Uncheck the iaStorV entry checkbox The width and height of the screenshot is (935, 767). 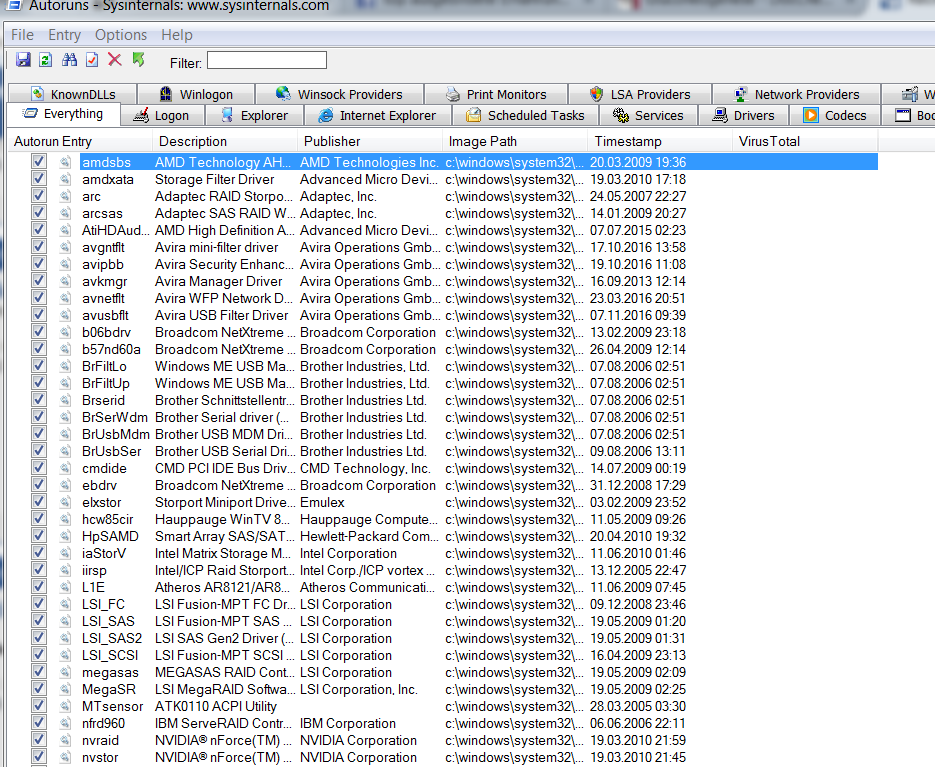pos(39,552)
